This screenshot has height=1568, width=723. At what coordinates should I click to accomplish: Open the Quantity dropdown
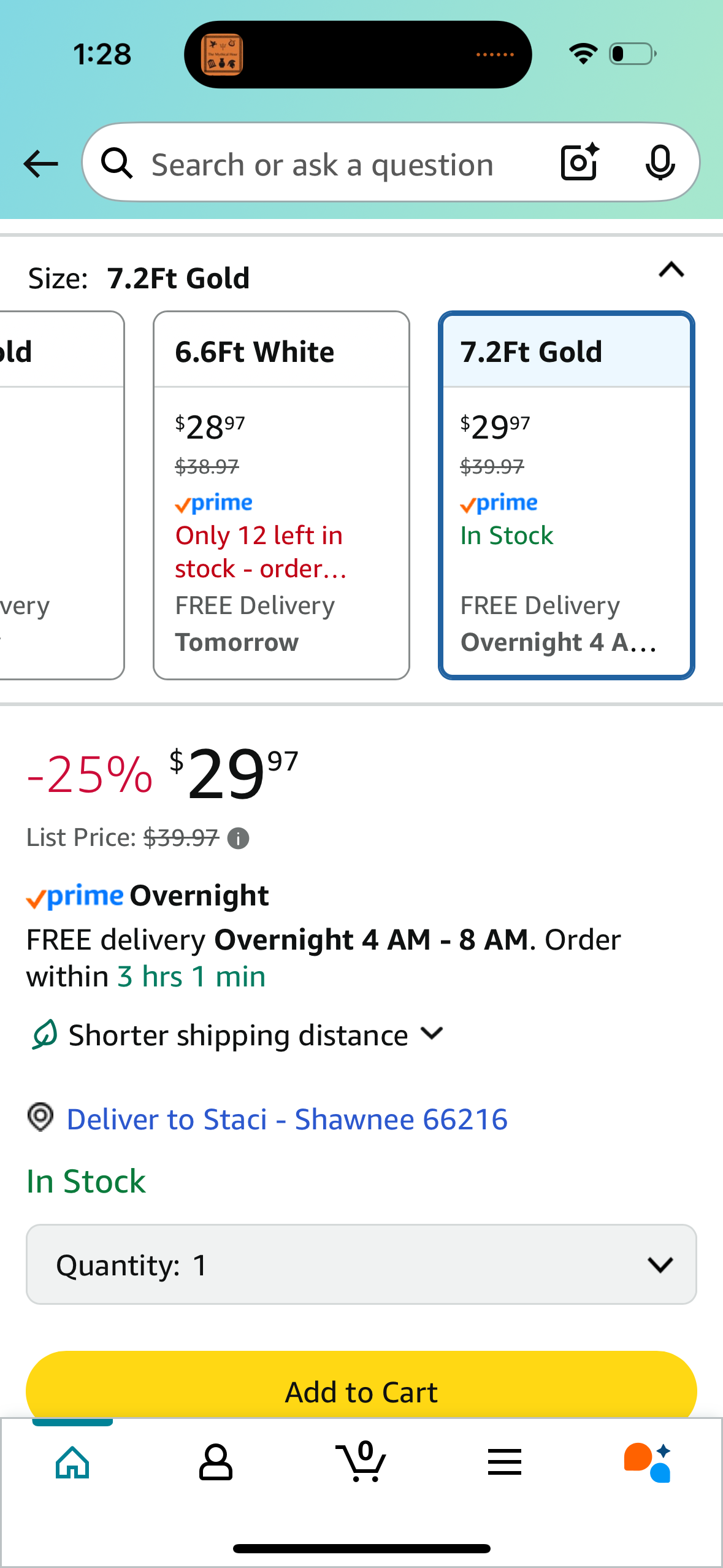(x=361, y=1264)
